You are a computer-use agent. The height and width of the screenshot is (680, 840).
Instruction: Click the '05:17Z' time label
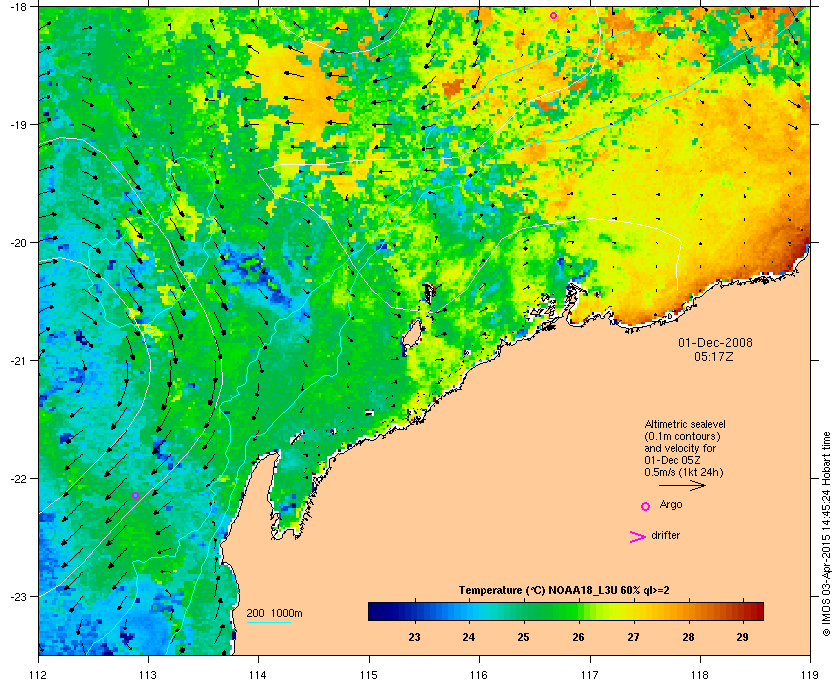click(714, 356)
